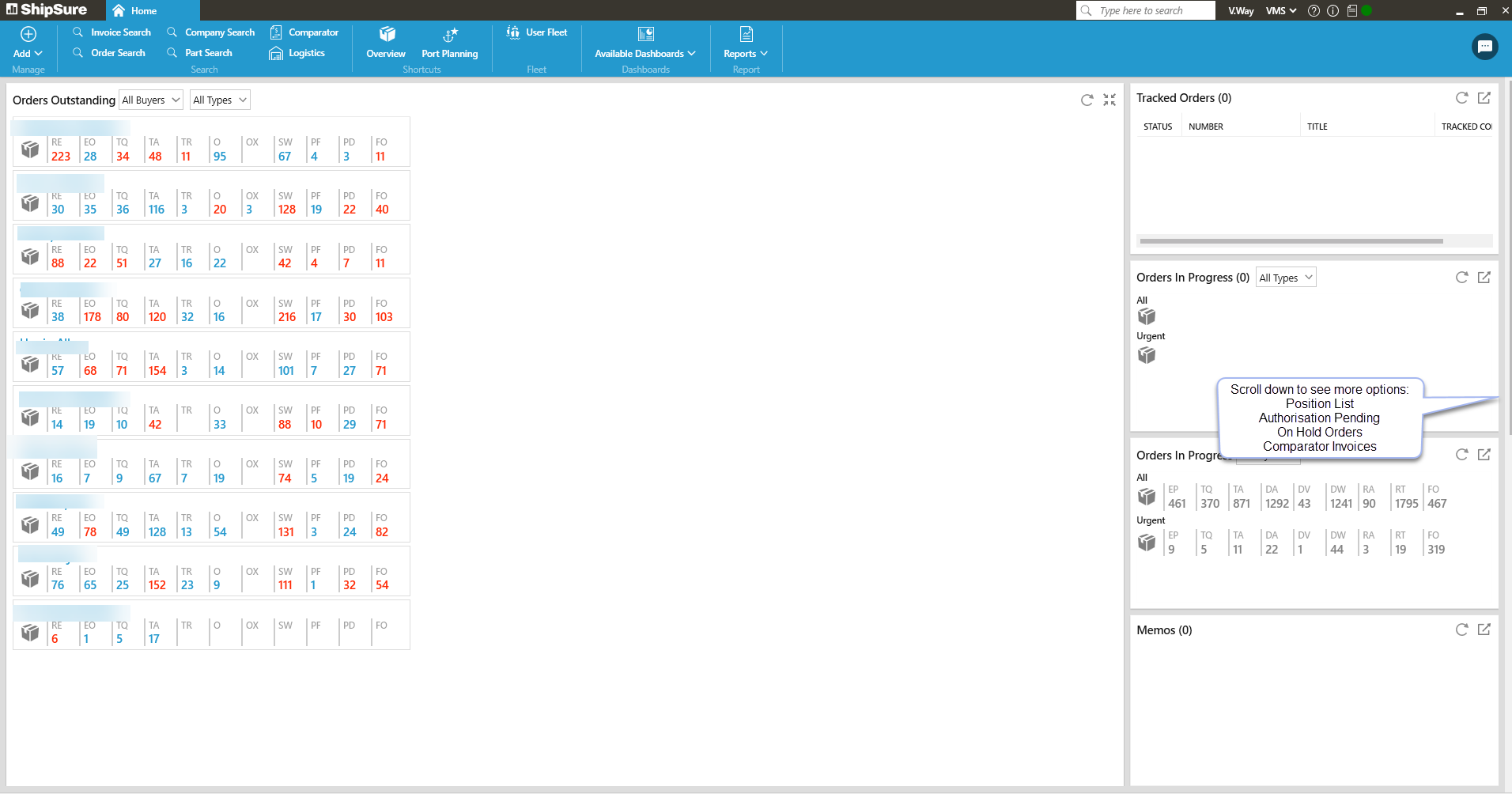Open the All Buyers dropdown
This screenshot has width=1512, height=794.
[x=151, y=100]
